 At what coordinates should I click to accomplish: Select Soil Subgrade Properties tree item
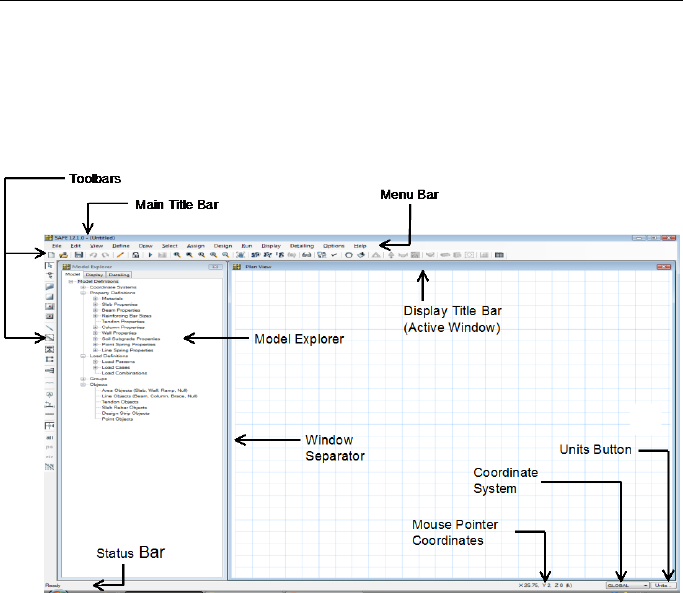click(131, 339)
